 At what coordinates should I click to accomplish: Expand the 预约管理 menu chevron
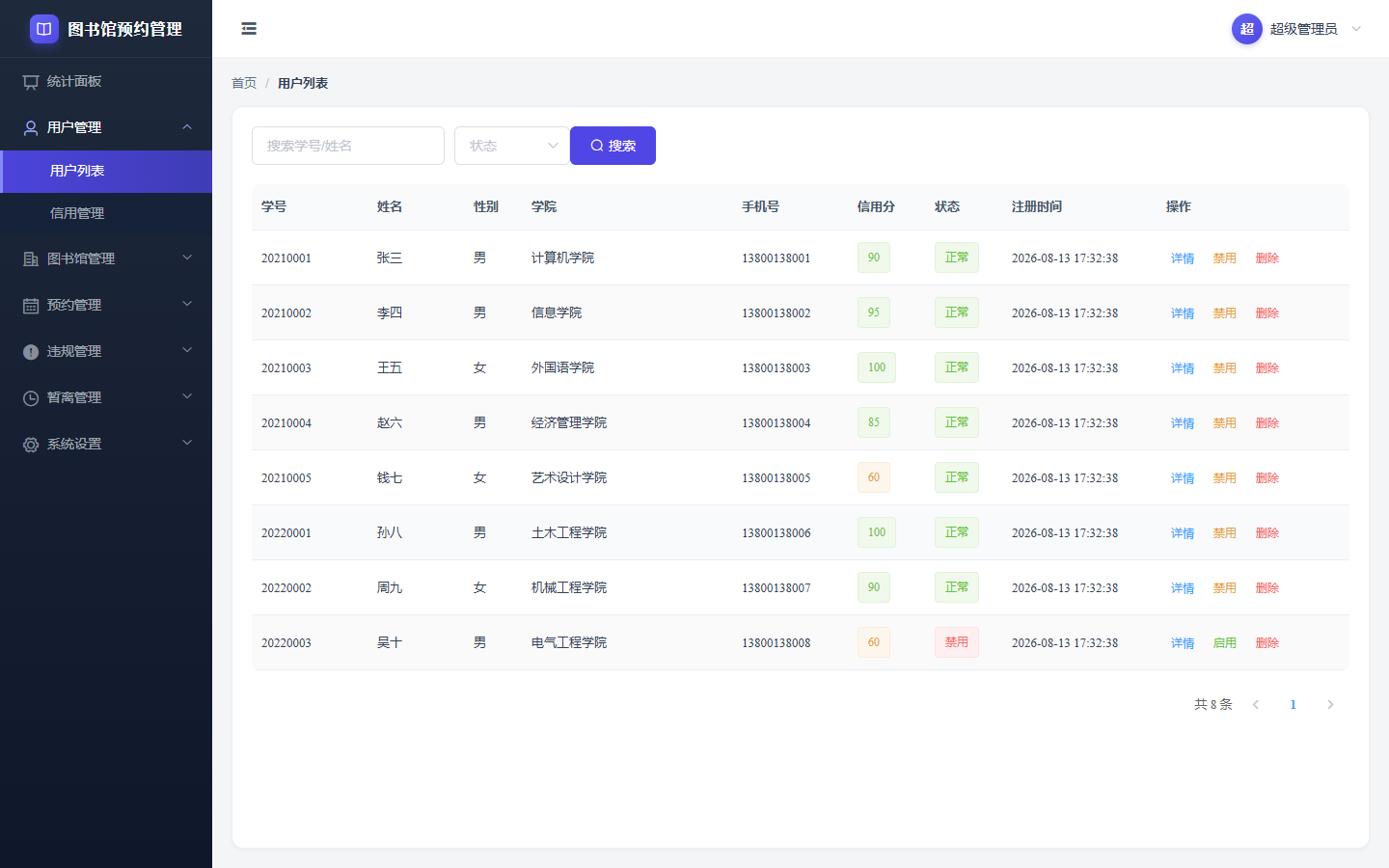pyautogui.click(x=187, y=304)
